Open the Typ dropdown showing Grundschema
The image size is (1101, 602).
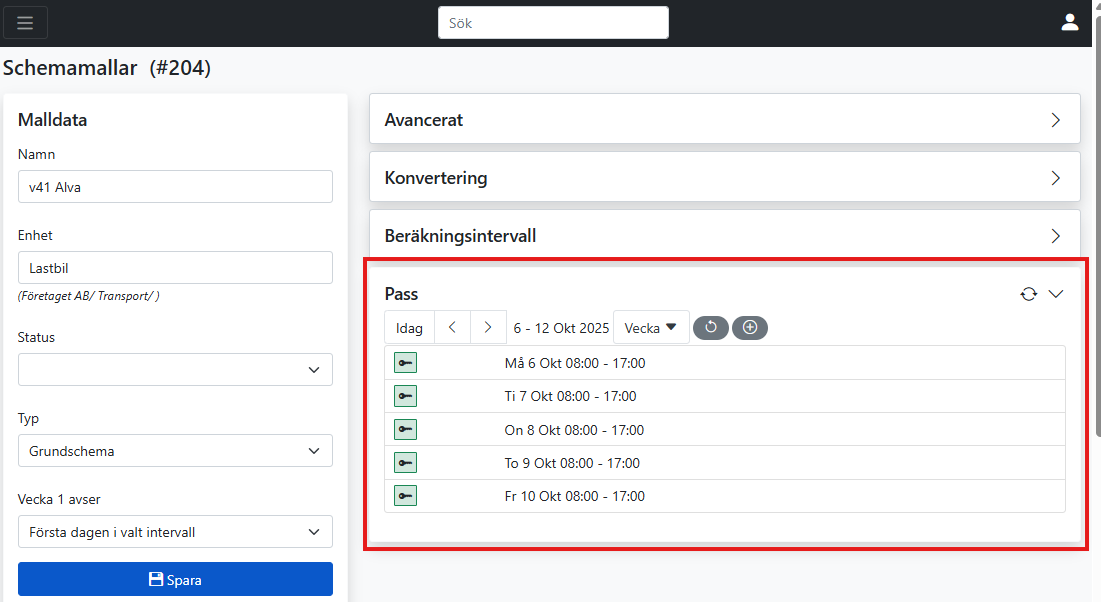click(x=175, y=451)
